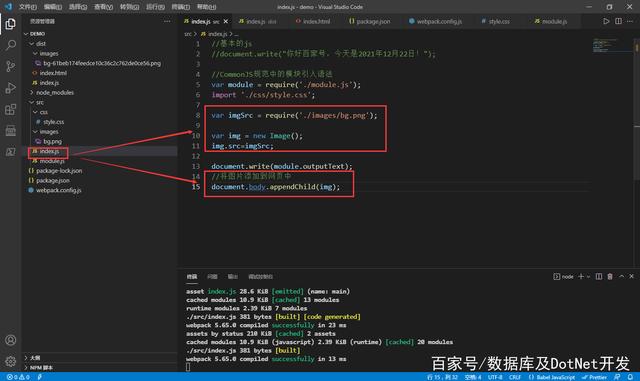
Task: Open the Help menu
Action: coord(207,7)
